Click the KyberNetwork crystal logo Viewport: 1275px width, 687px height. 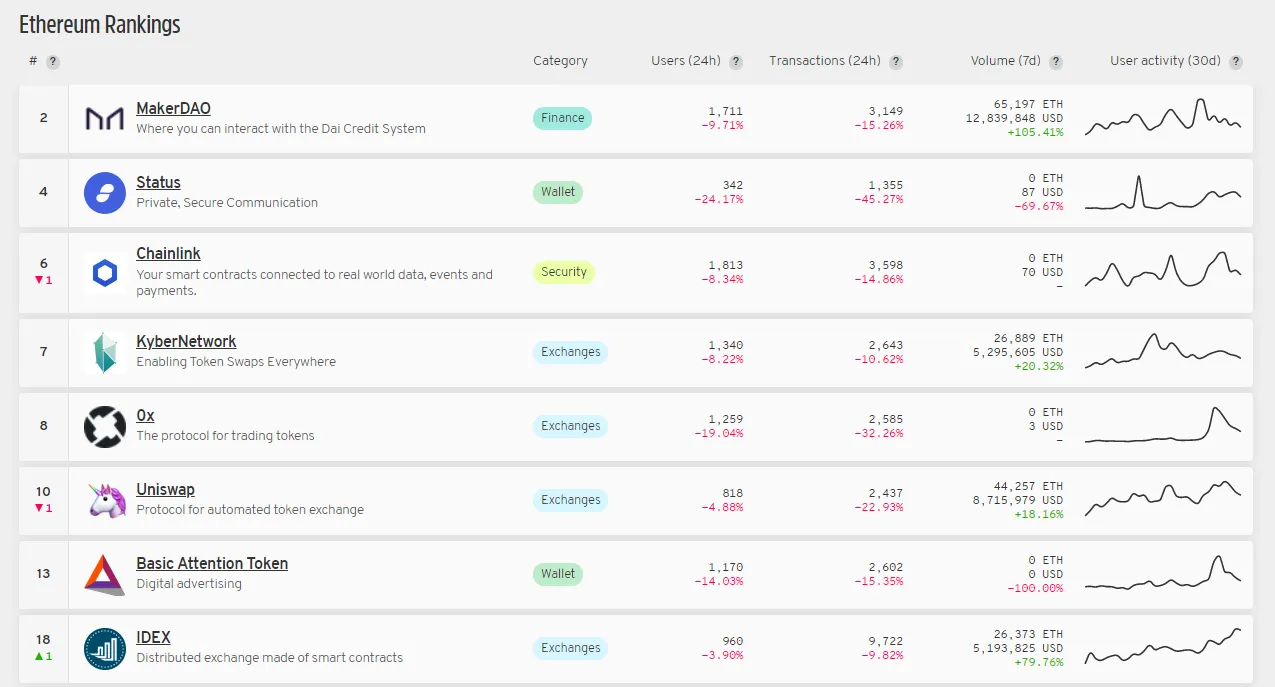click(x=105, y=353)
